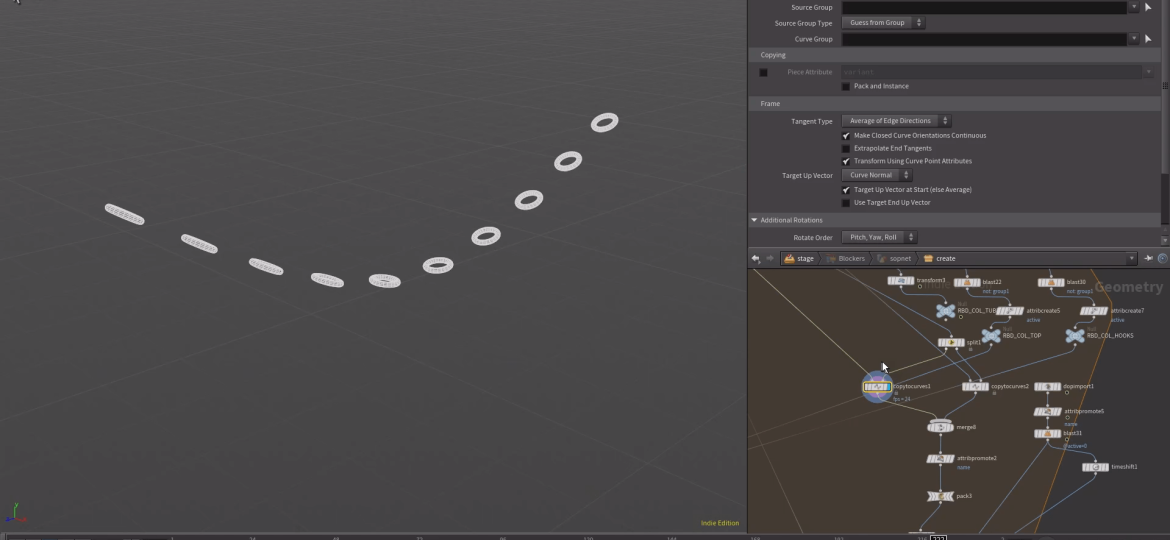Select the blast31 node
The height and width of the screenshot is (540, 1170).
click(1047, 434)
